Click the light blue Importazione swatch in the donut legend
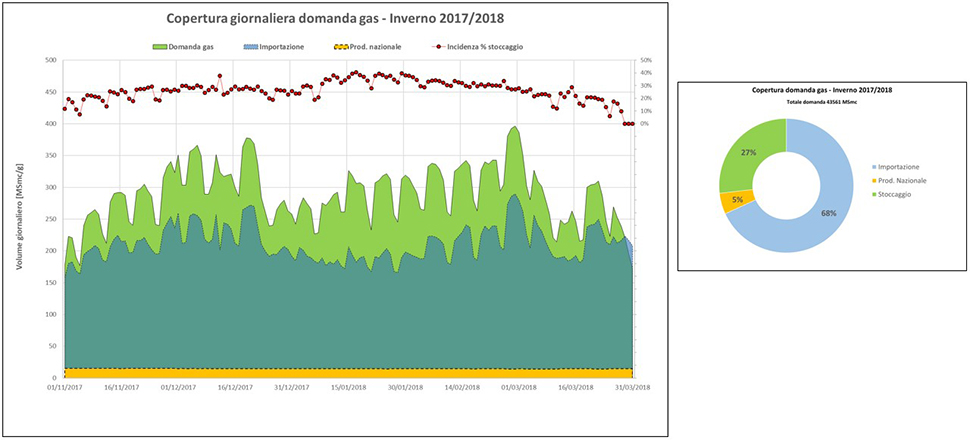Screen dimensions: 970x440 pos(873,167)
